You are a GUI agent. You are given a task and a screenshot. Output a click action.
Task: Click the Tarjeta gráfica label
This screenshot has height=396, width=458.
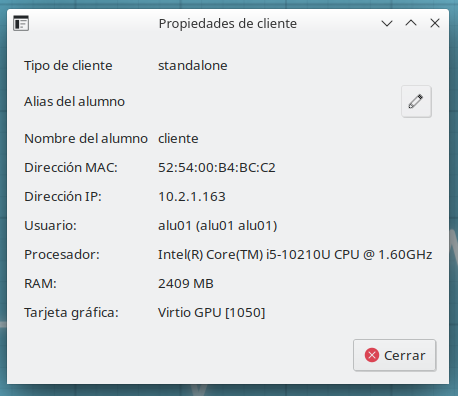tap(71, 313)
